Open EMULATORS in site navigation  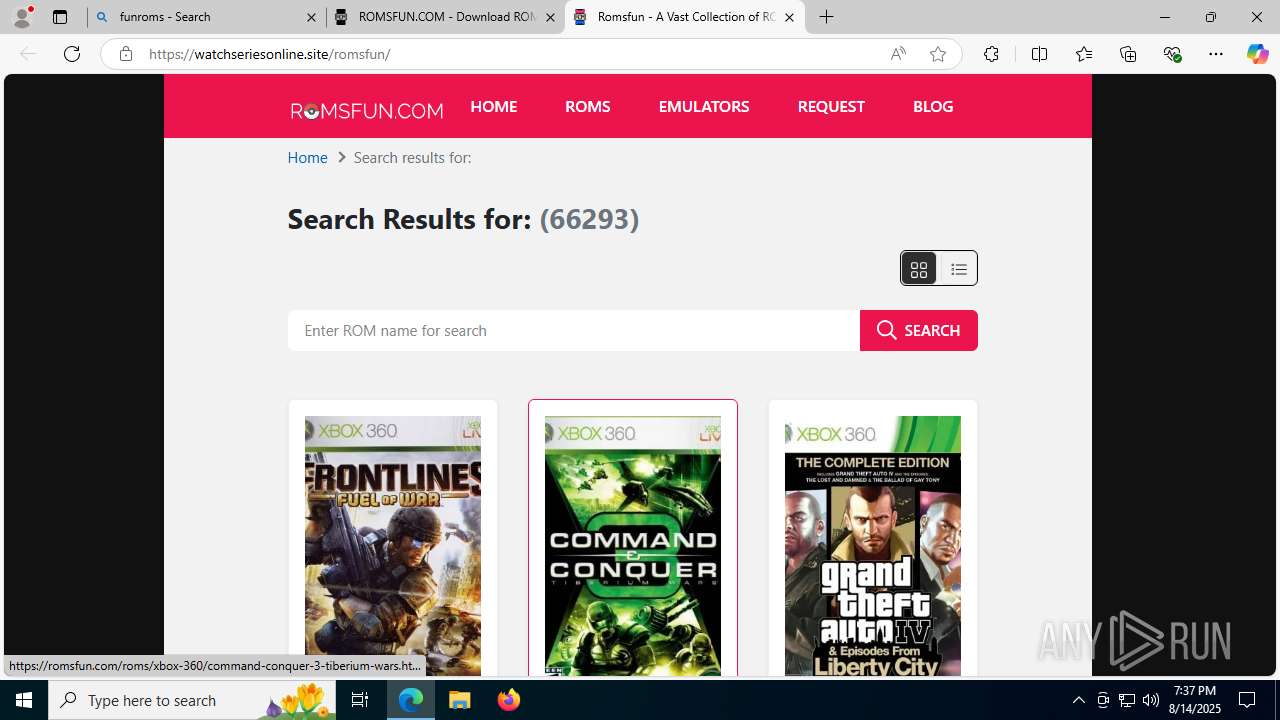(x=704, y=106)
